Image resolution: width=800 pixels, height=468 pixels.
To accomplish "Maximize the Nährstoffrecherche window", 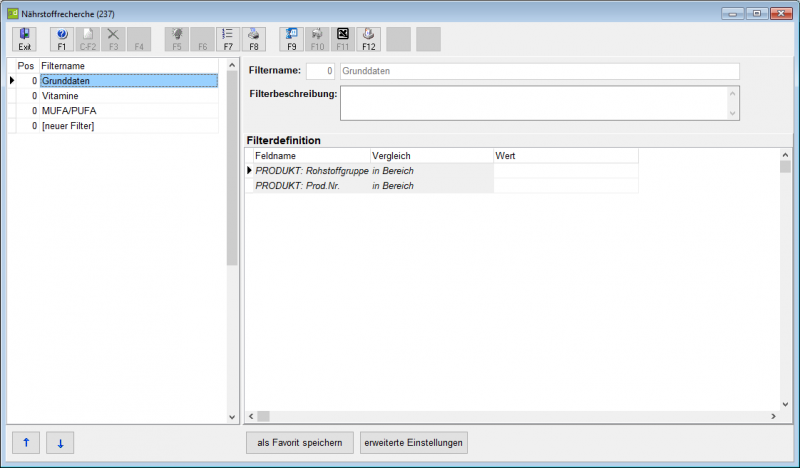I will point(757,14).
